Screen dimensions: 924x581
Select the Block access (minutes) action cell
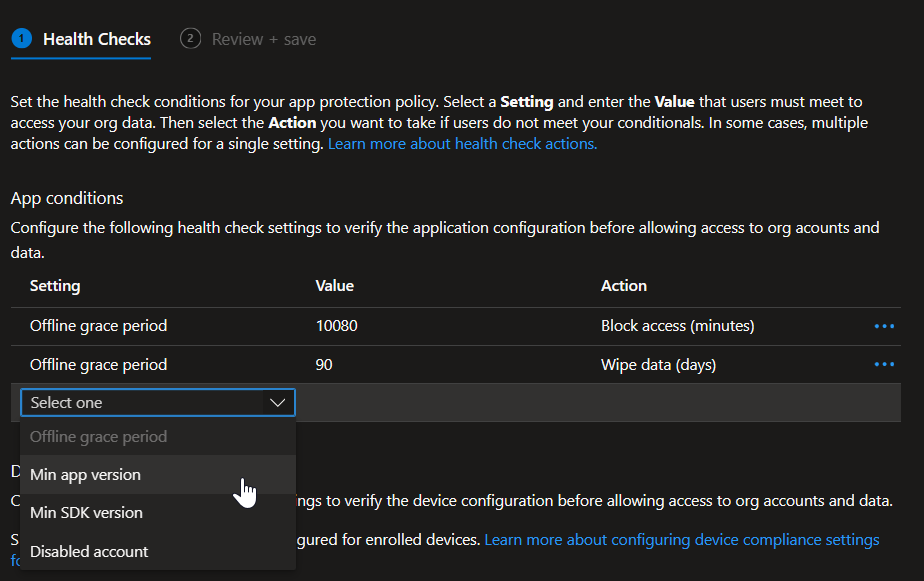pyautogui.click(x=677, y=326)
